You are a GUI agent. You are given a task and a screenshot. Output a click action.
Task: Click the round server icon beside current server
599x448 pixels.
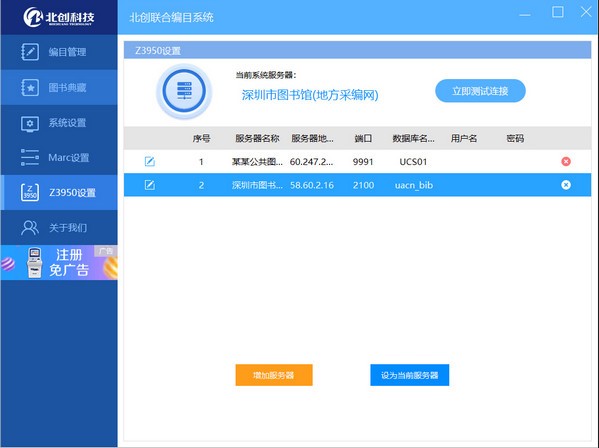(x=184, y=91)
